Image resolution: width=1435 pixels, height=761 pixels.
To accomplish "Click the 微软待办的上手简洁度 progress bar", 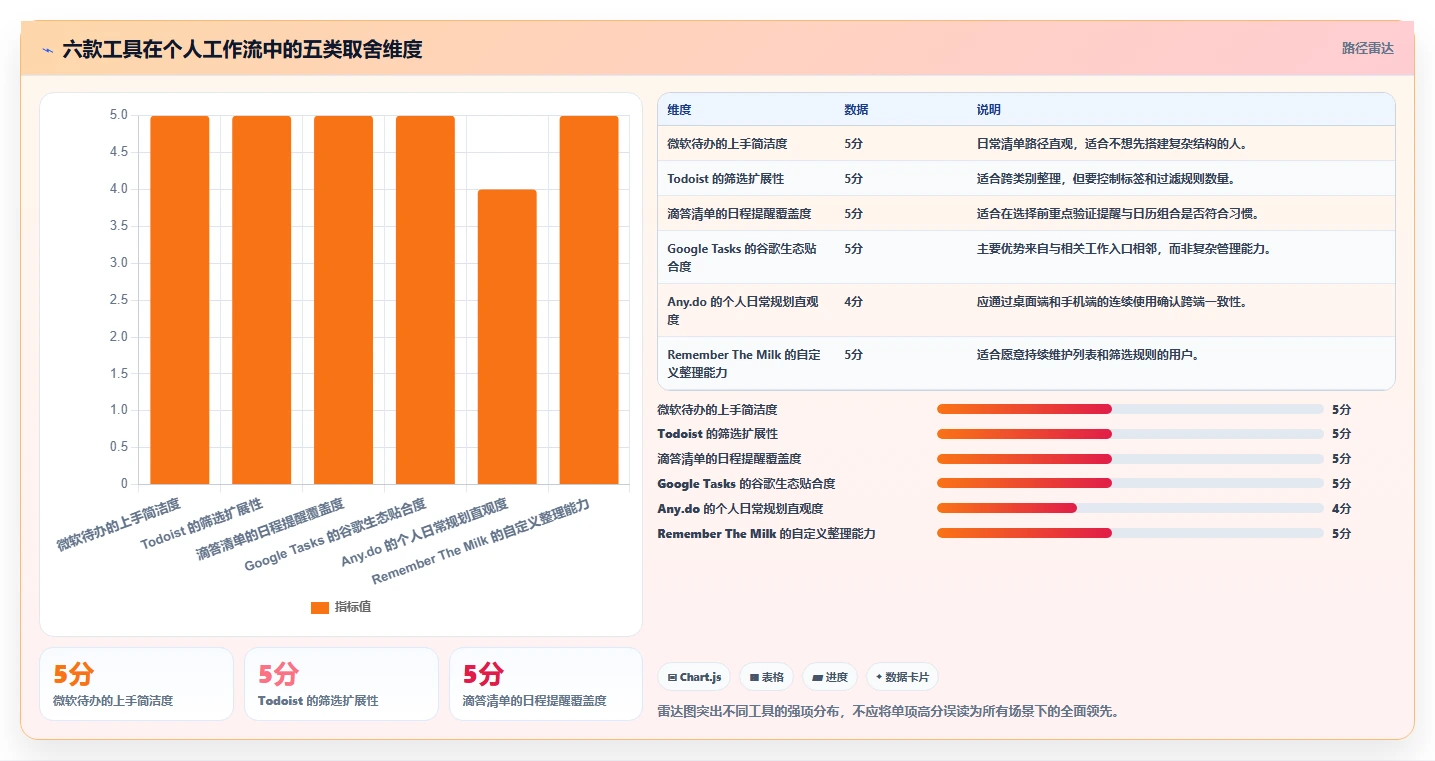I will pos(1130,409).
